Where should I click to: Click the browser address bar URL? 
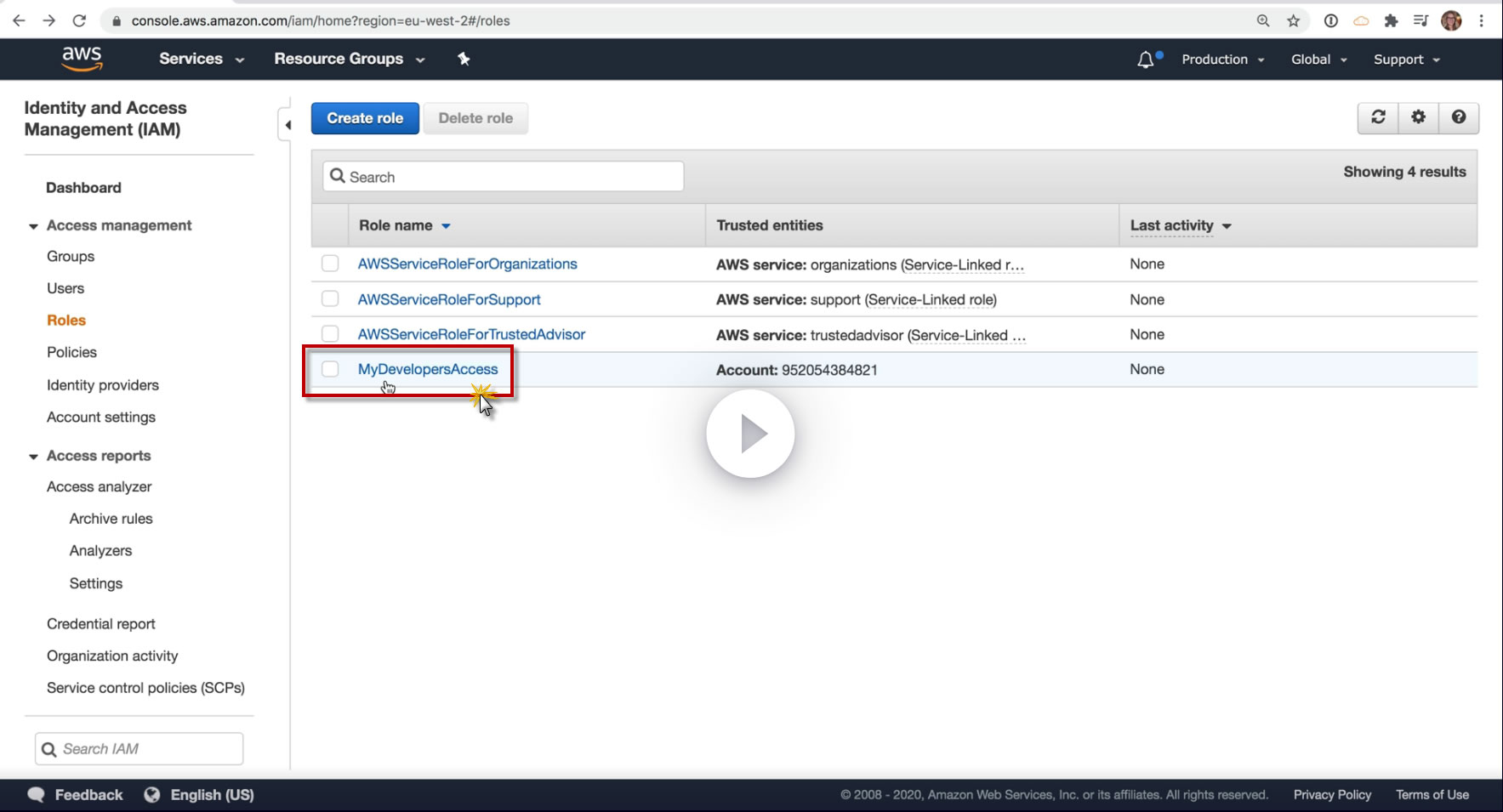(321, 20)
